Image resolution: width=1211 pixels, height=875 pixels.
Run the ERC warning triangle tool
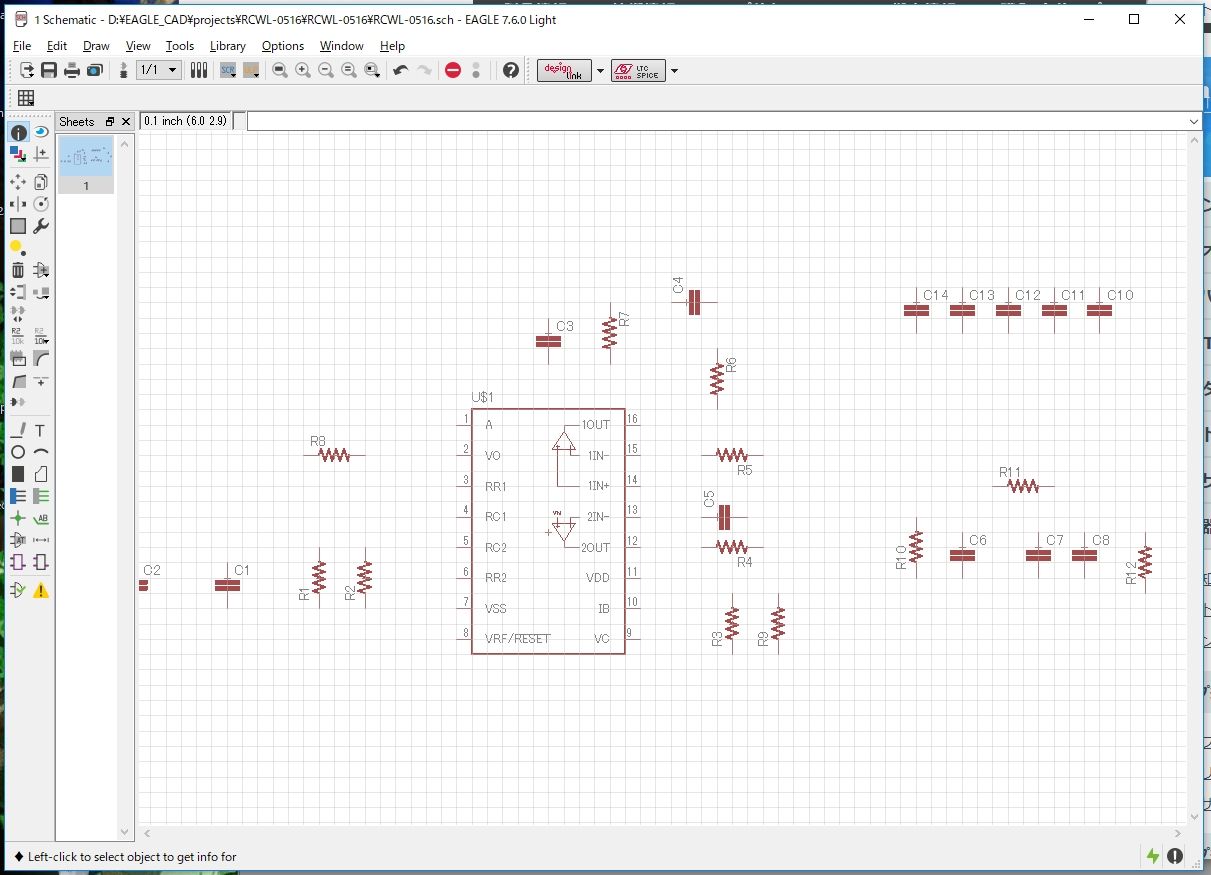tap(41, 590)
